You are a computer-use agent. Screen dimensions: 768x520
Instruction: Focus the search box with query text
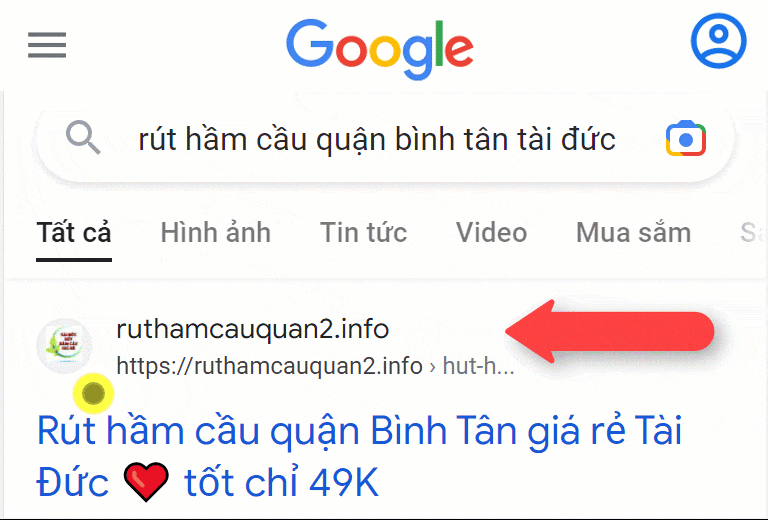376,139
